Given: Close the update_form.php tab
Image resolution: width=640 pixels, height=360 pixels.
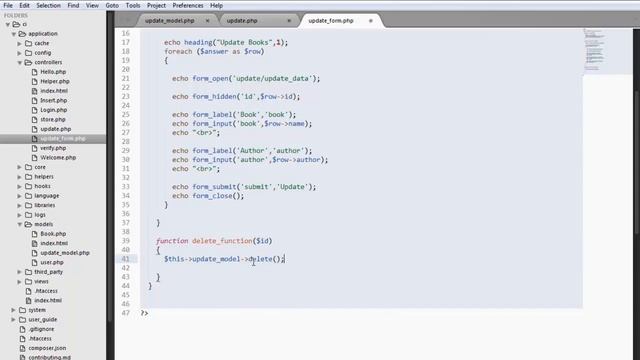Looking at the screenshot, I should 371,20.
